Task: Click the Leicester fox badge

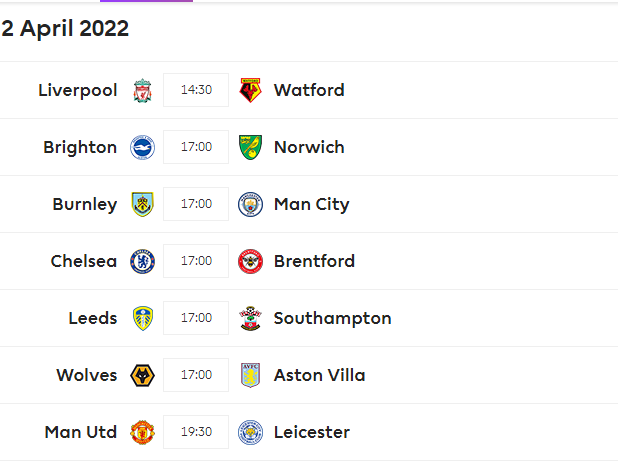Action: pyautogui.click(x=250, y=432)
